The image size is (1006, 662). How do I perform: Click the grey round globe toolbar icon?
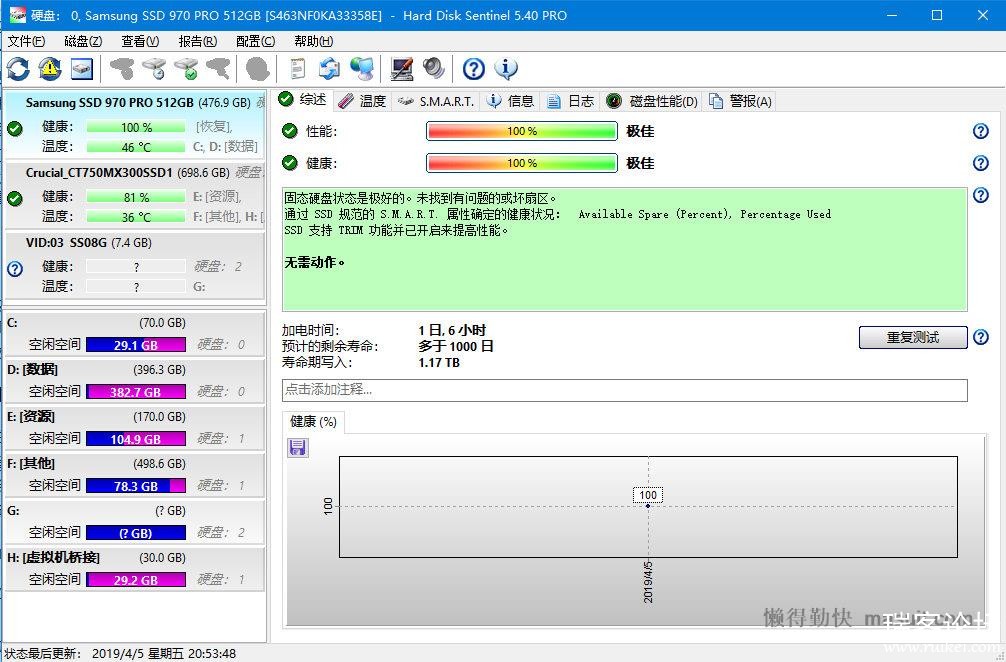coord(258,69)
